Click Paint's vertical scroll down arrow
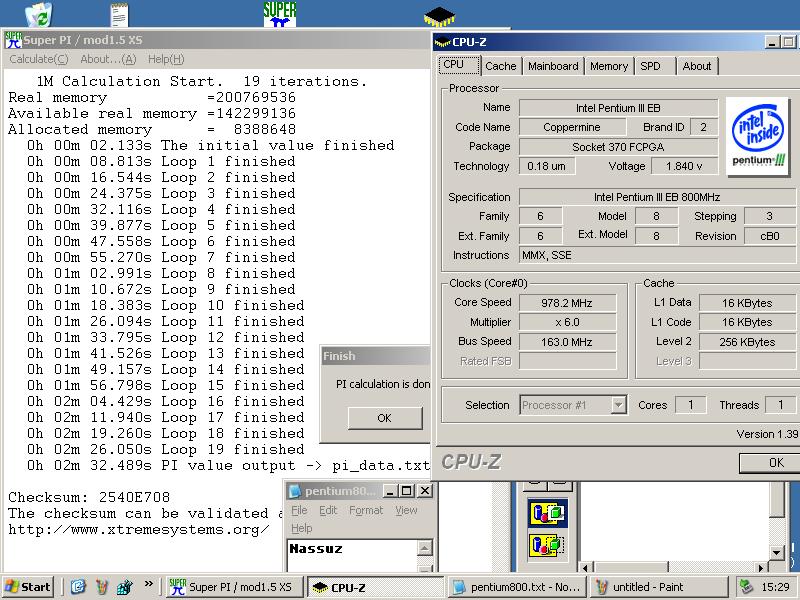The height and width of the screenshot is (600, 800). click(x=777, y=552)
